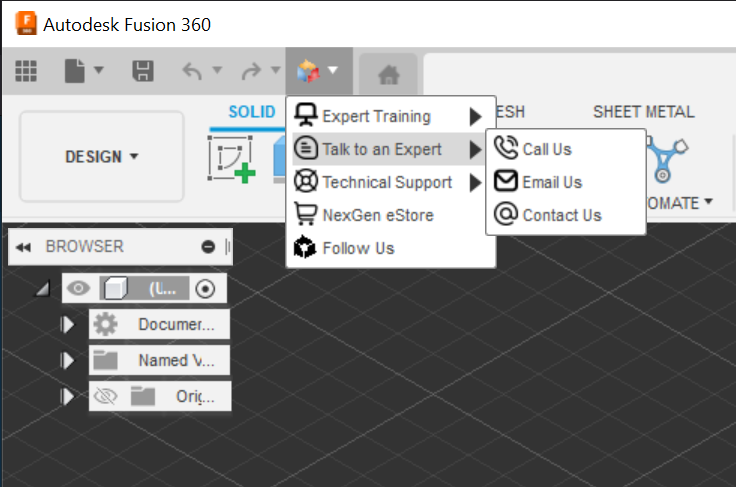Click the Create Sketch tool icon
This screenshot has width=736, height=487.
(x=231, y=159)
